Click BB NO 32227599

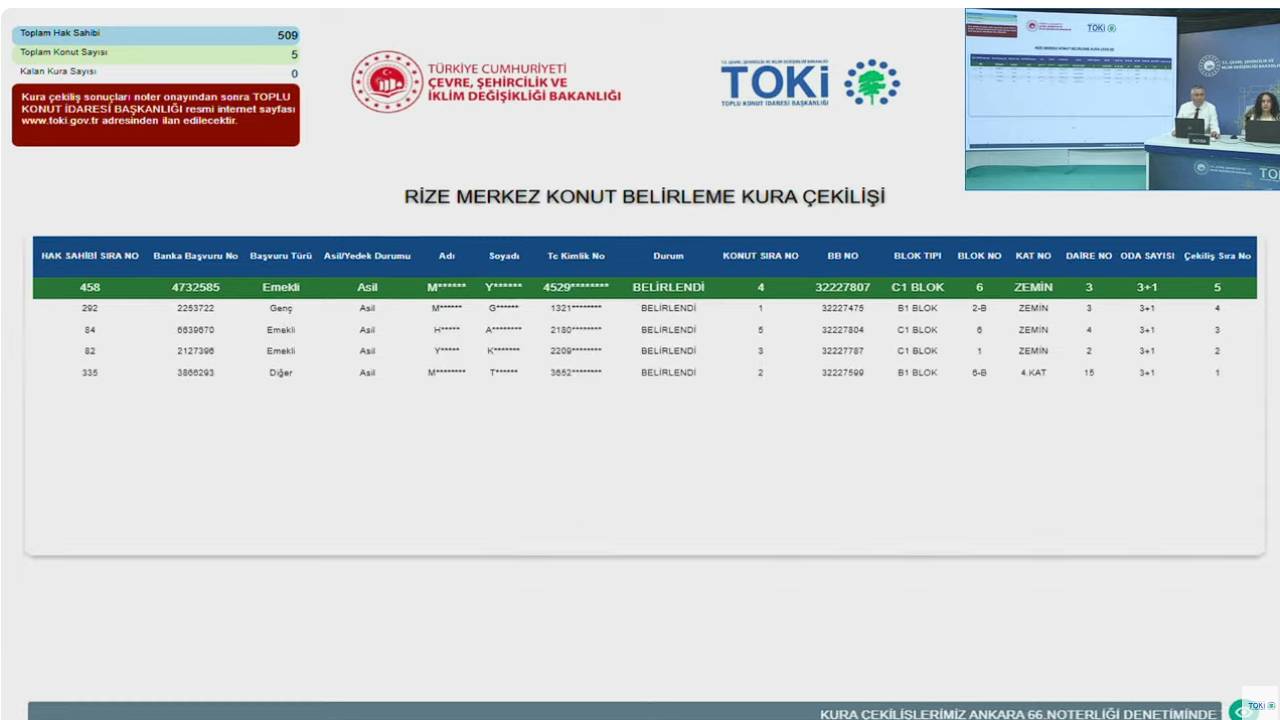click(843, 373)
